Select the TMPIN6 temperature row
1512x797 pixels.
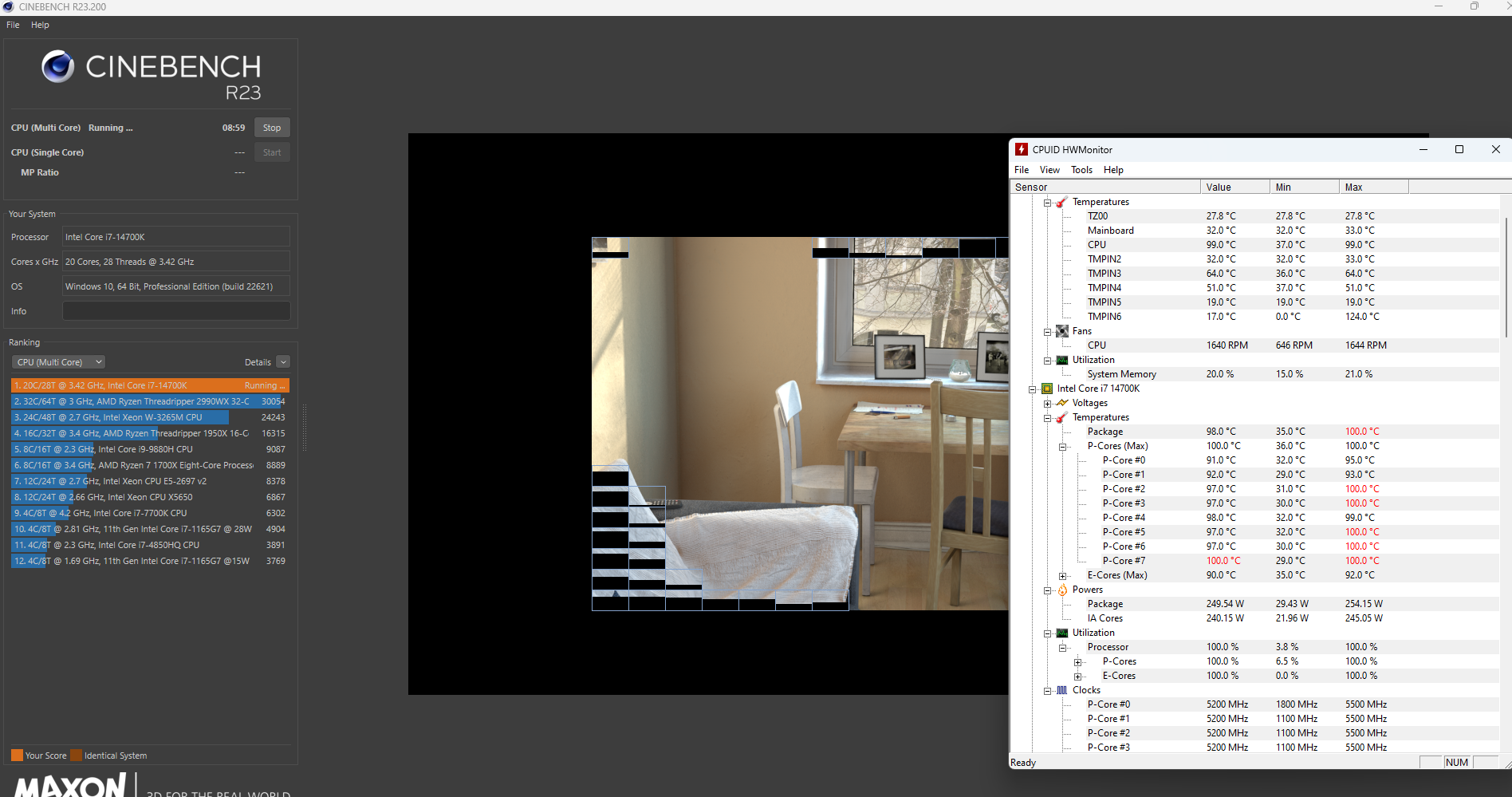(x=1255, y=317)
